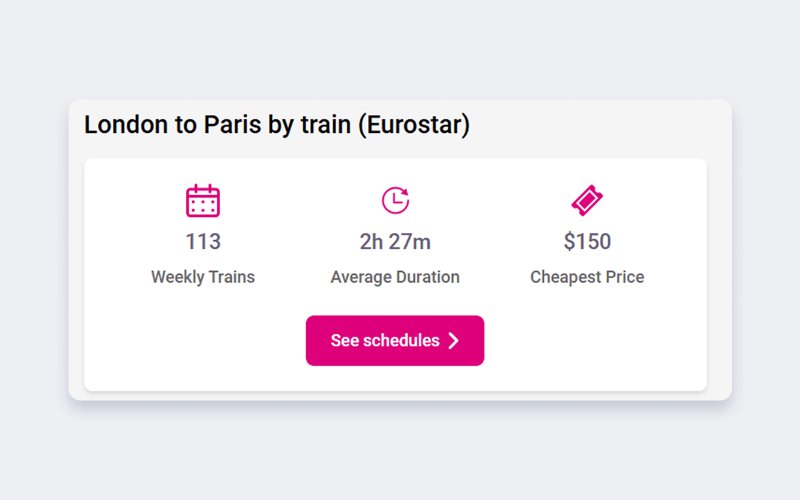Viewport: 800px width, 500px height.
Task: Click the See schedules text label
Action: click(x=385, y=341)
